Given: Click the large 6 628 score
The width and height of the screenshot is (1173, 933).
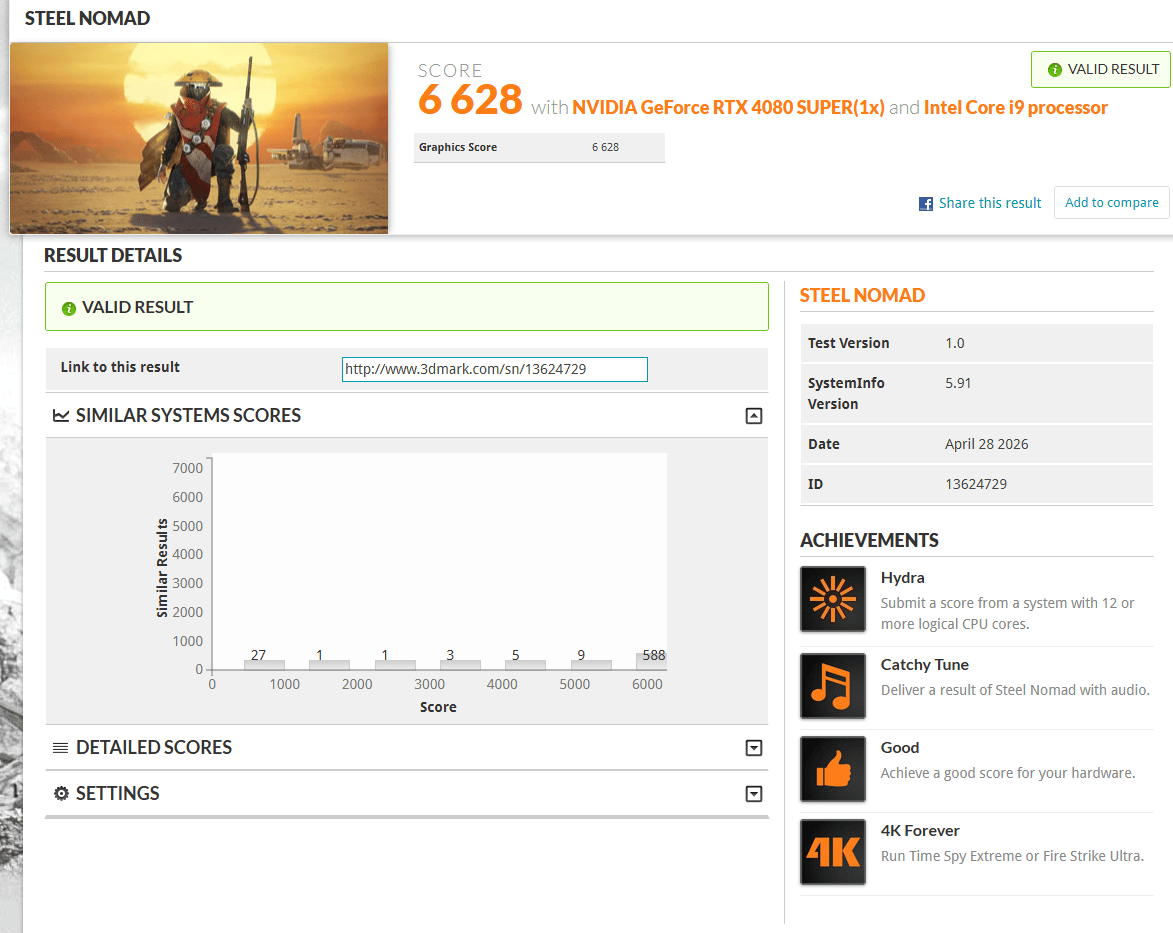Looking at the screenshot, I should pos(470,100).
